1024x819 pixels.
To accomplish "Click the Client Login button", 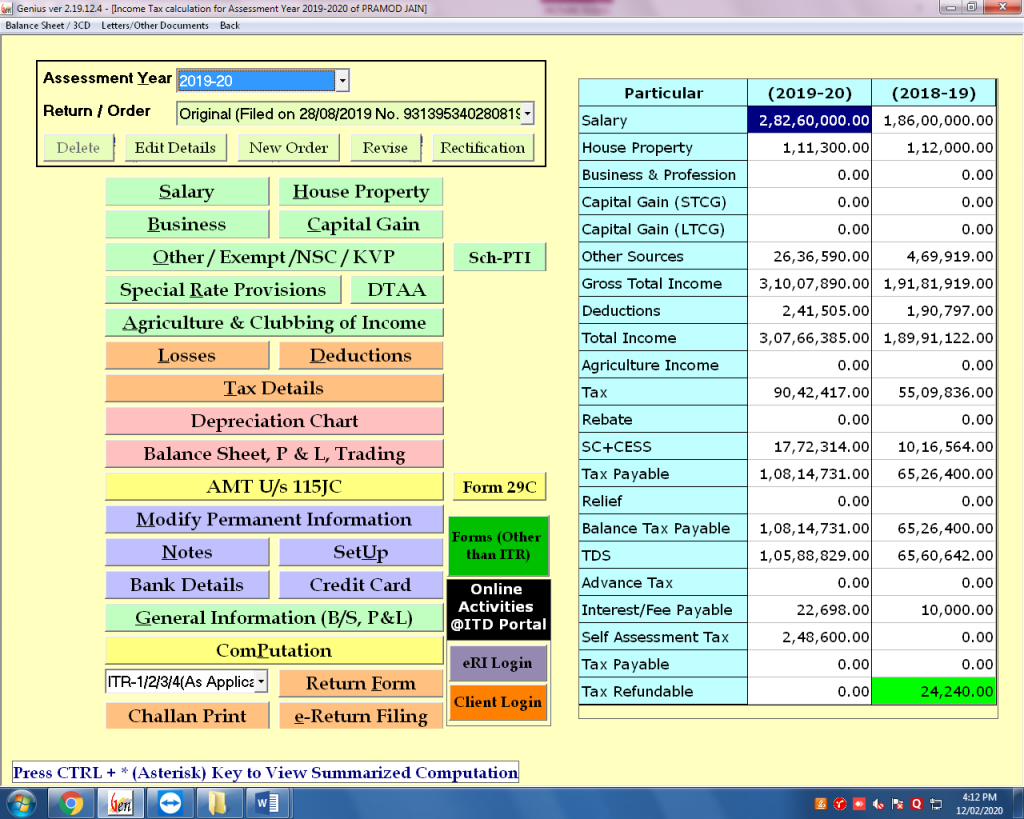I will point(498,702).
